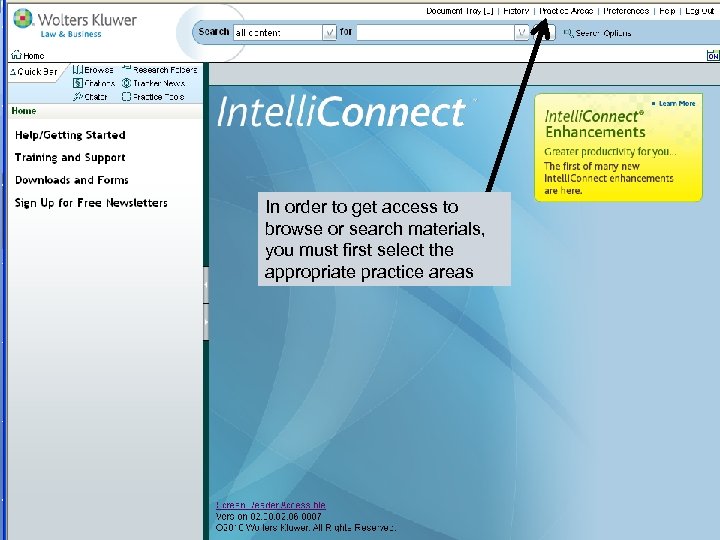Viewport: 720px width, 540px height.
Task: Click the green Home heading in the left panel
Action: 24,111
